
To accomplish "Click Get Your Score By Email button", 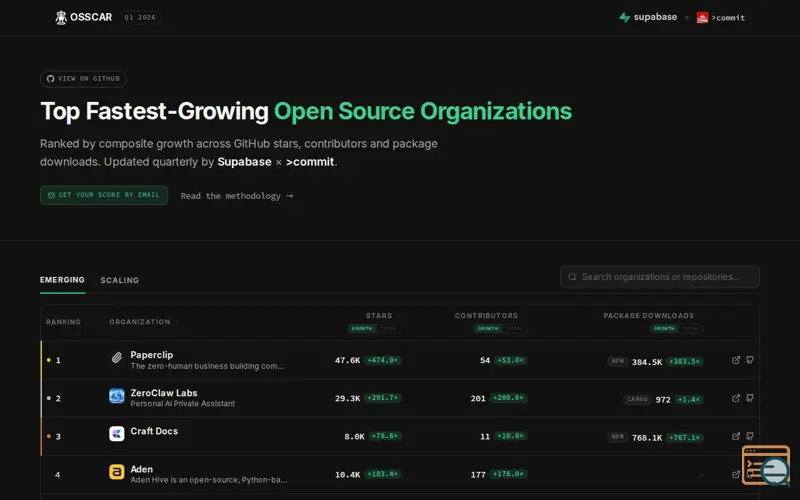I will [x=104, y=195].
